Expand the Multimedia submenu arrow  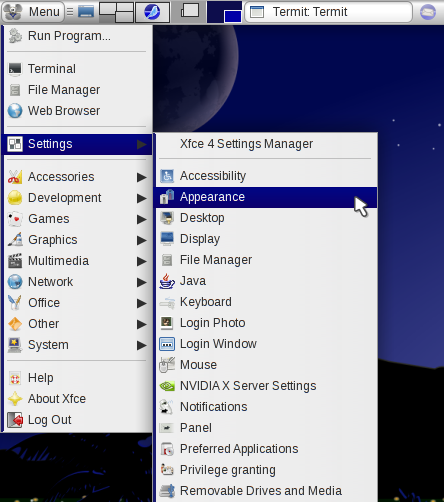pos(142,261)
